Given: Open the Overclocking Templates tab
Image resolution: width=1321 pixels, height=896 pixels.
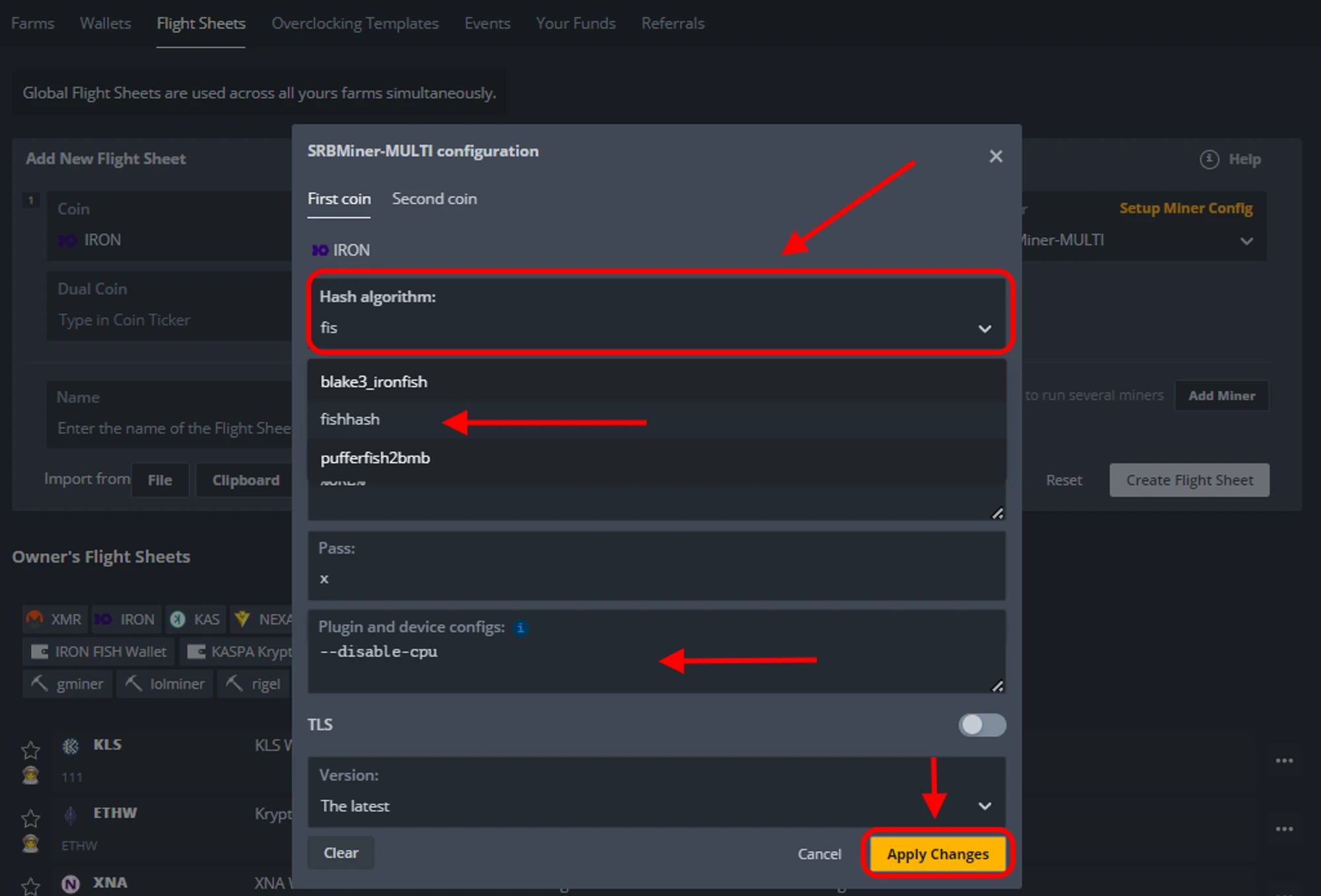Looking at the screenshot, I should [355, 24].
